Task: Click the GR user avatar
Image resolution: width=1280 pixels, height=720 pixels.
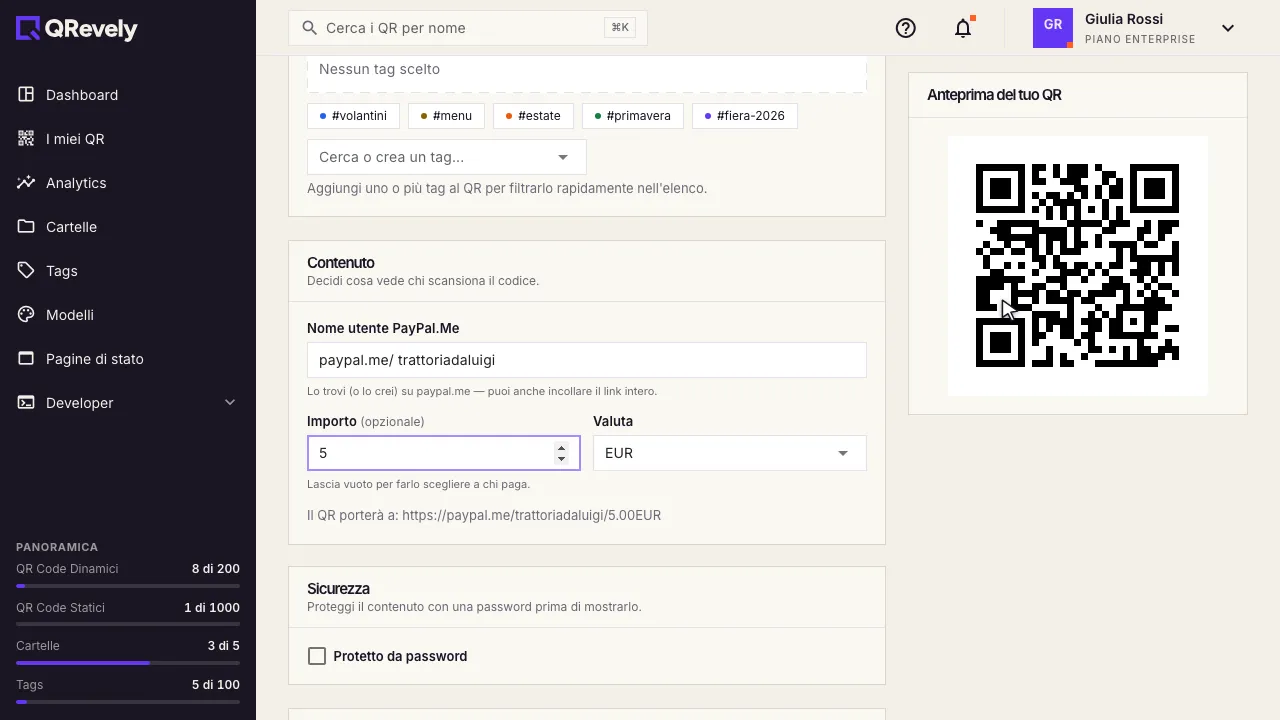Action: 1053,28
